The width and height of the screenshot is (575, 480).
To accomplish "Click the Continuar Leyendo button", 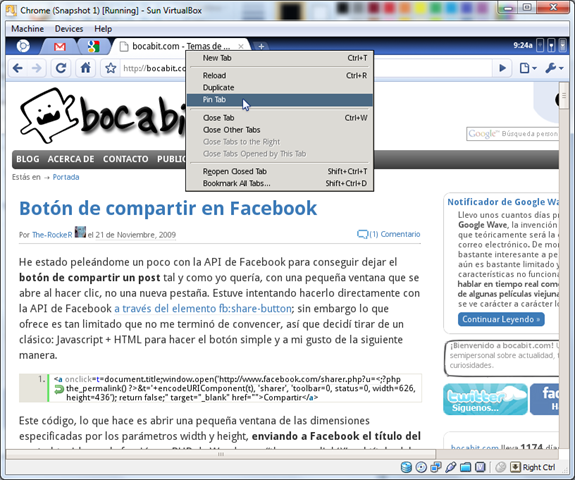I will point(501,319).
